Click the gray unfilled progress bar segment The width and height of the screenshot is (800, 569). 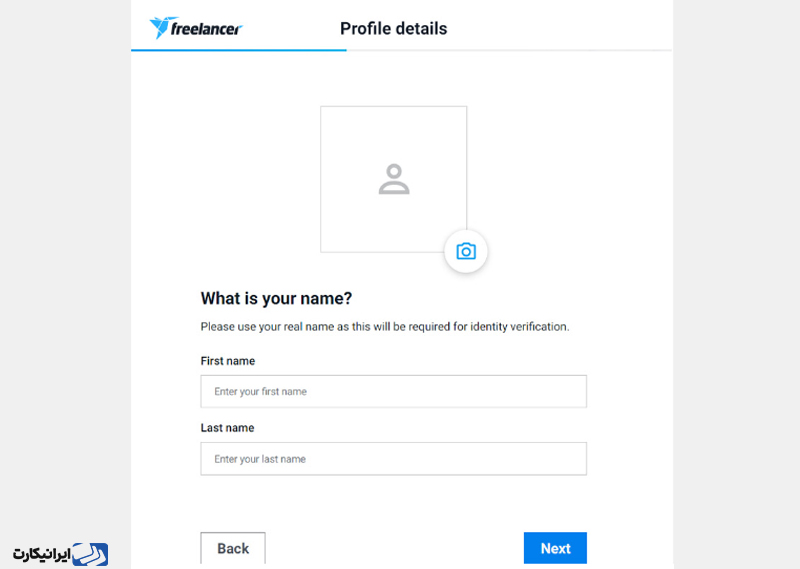point(509,50)
